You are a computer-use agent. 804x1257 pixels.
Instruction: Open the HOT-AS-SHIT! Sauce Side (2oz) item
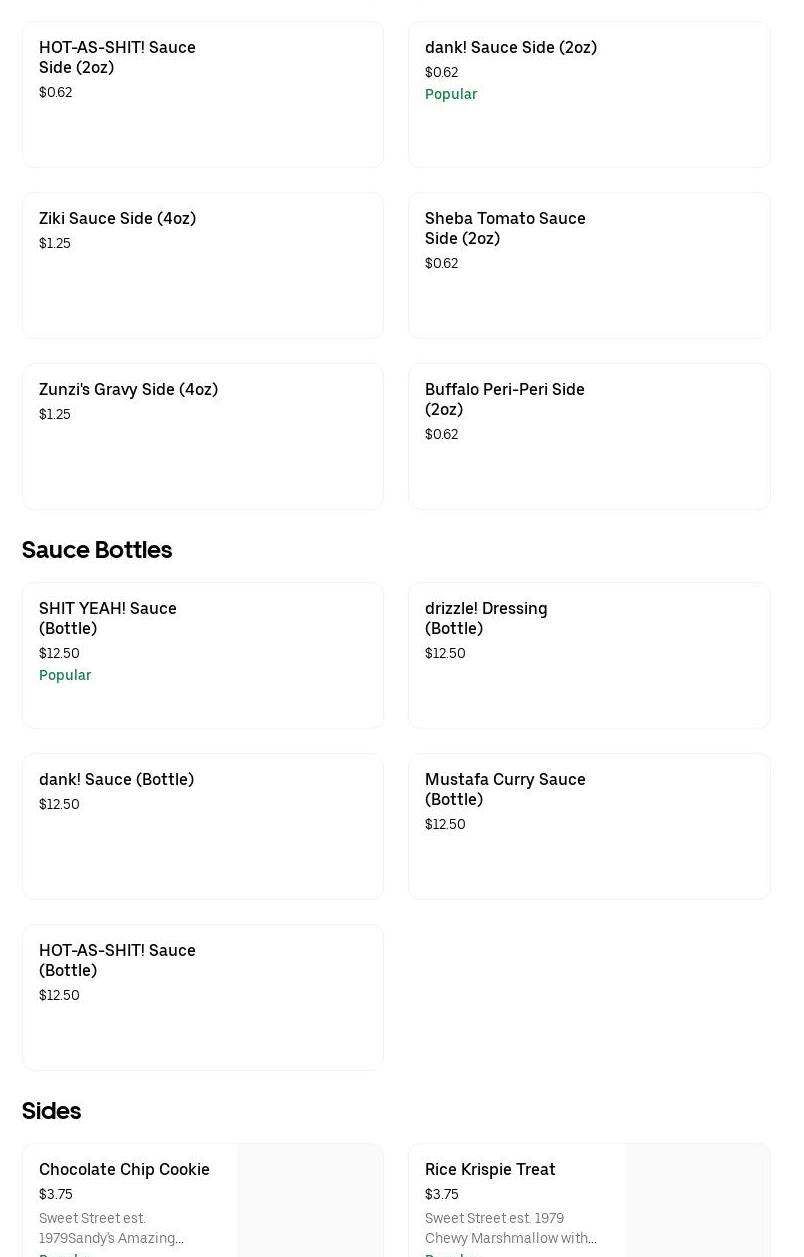point(202,94)
